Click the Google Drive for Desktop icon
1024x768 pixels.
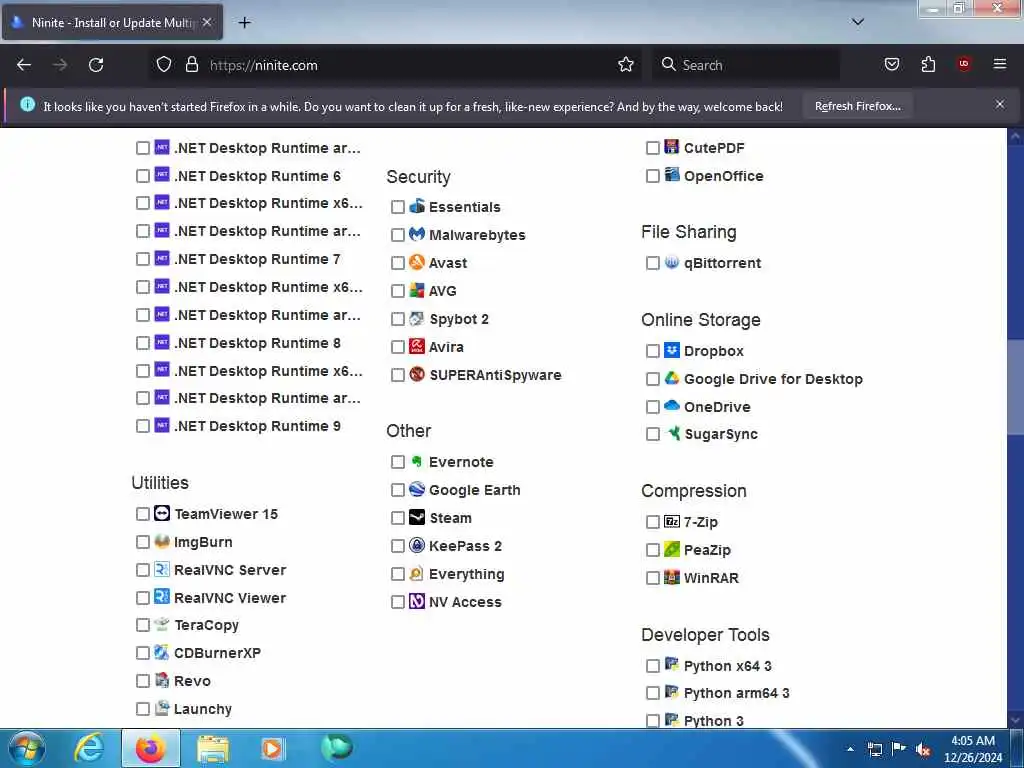pos(672,378)
